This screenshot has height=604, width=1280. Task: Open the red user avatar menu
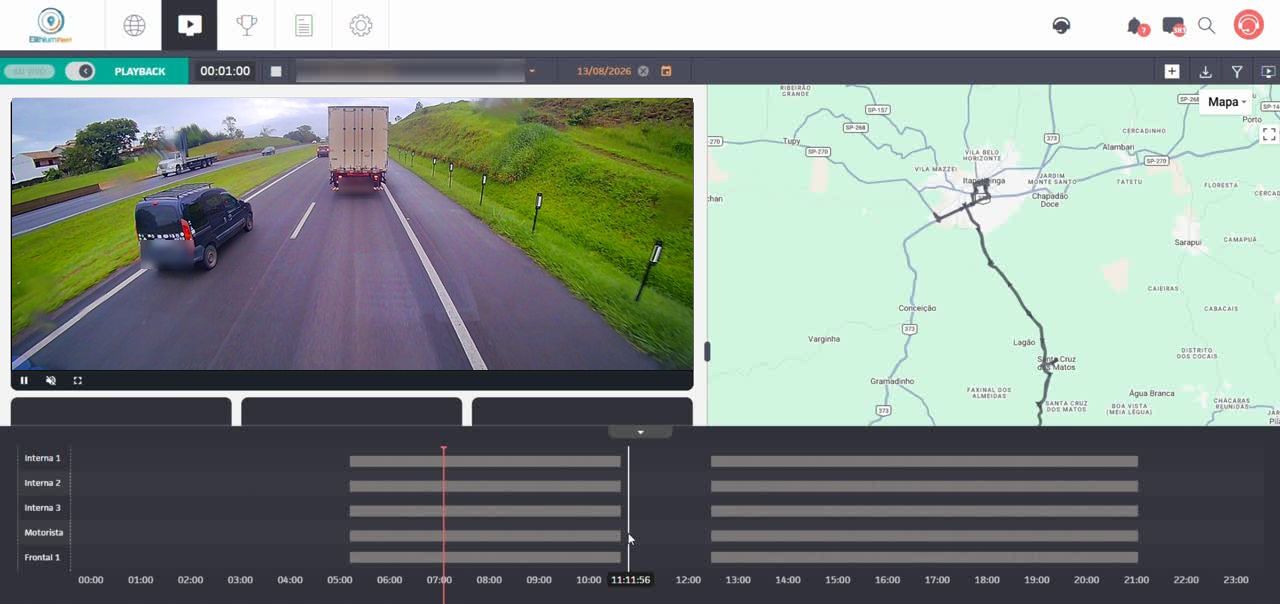pyautogui.click(x=1248, y=25)
